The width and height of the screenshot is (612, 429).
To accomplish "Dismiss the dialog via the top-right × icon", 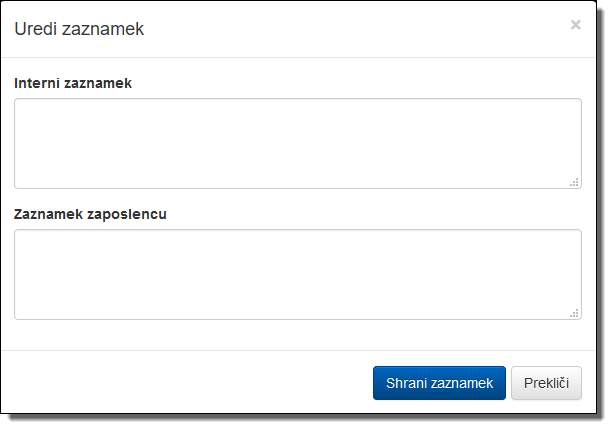I will point(575,25).
